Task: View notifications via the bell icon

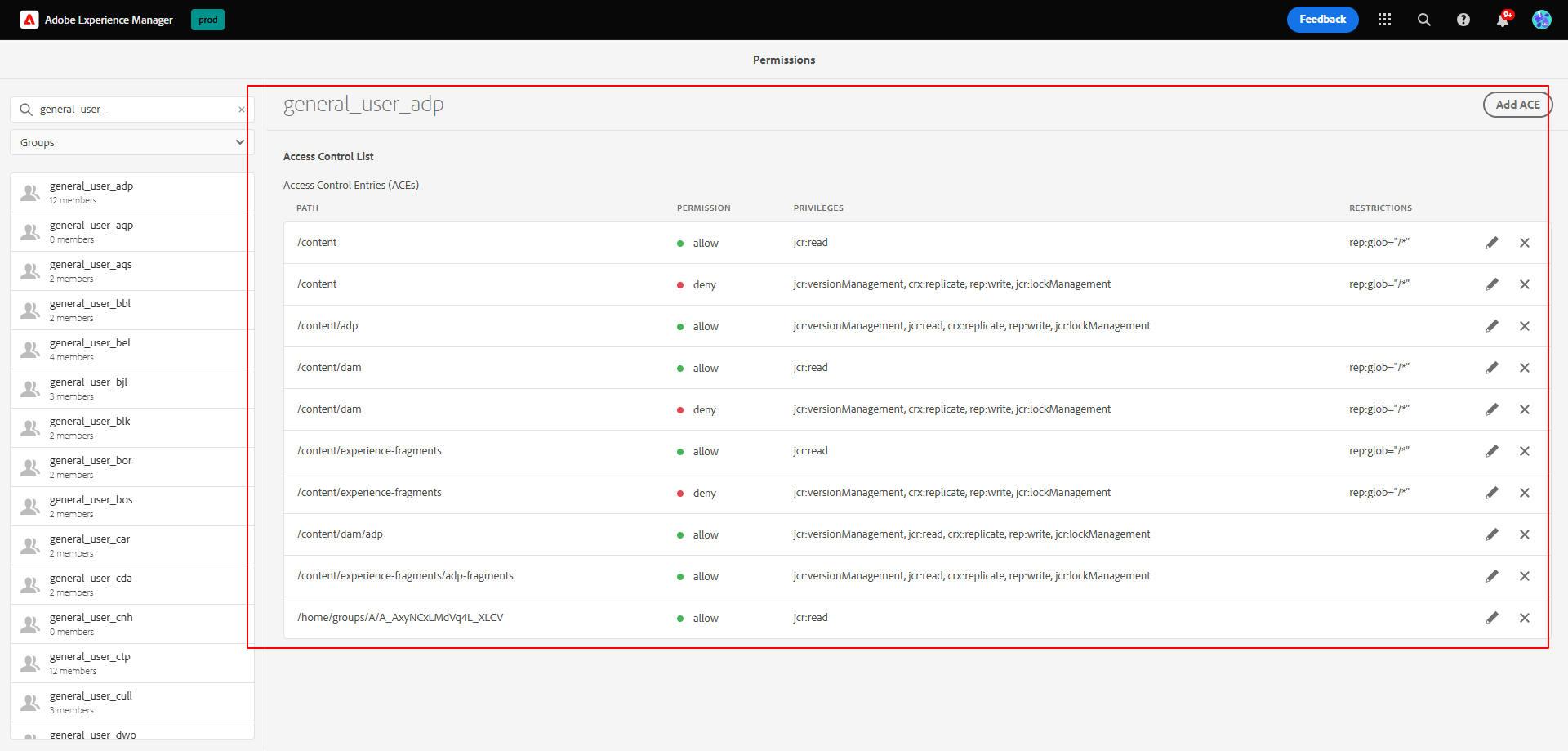Action: (1502, 19)
